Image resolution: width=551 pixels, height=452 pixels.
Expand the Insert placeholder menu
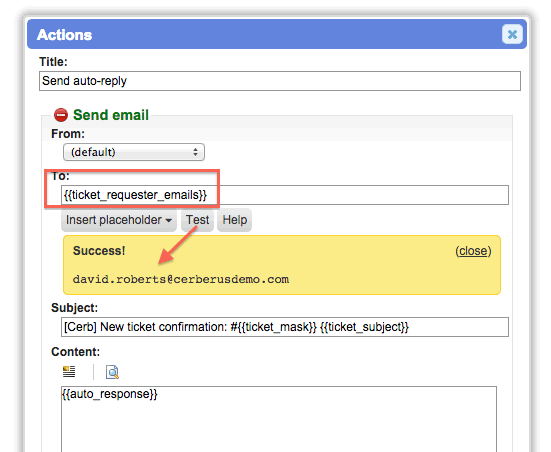119,220
